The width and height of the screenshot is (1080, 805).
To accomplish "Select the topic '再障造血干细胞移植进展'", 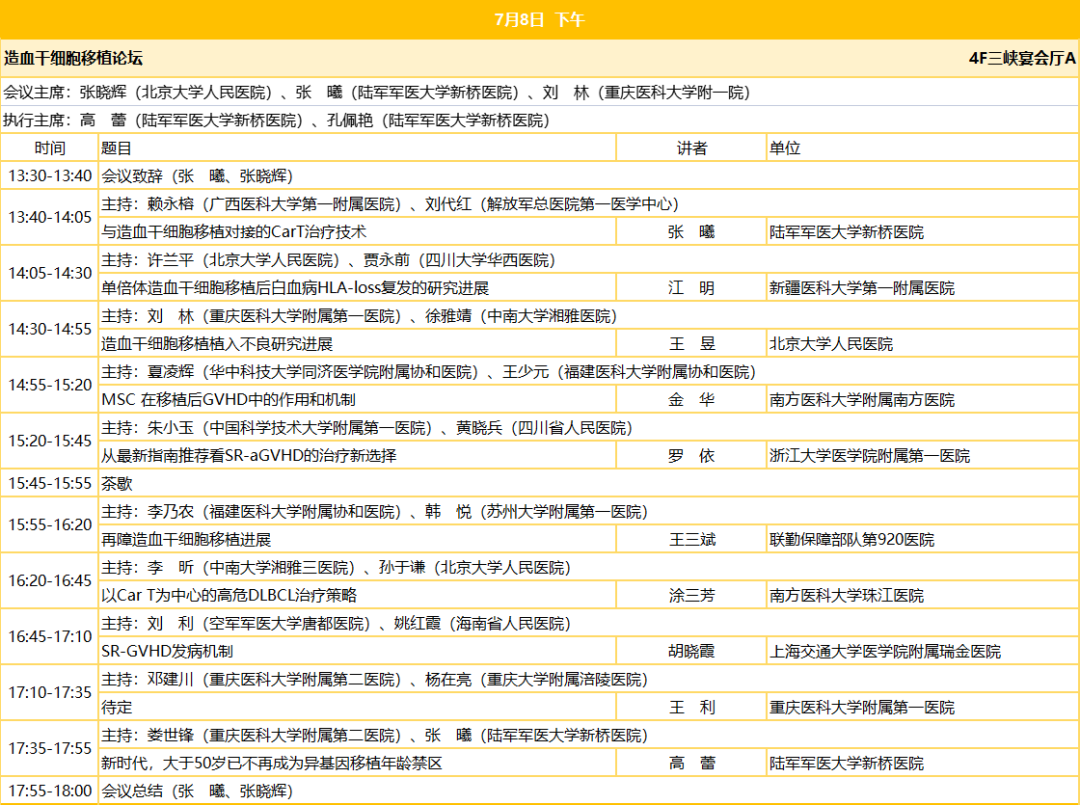I will [x=357, y=539].
